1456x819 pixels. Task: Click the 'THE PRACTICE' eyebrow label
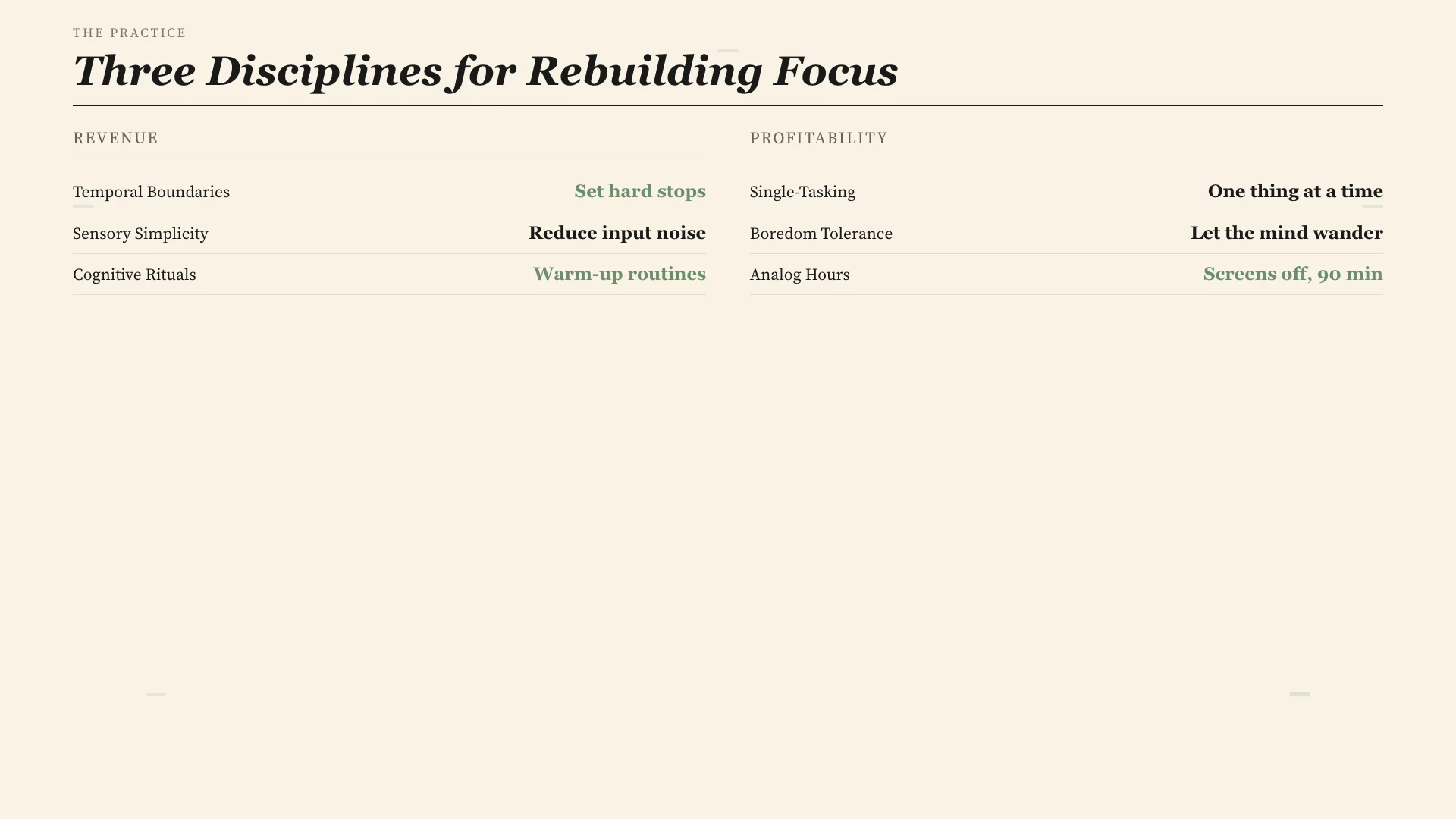coord(130,33)
